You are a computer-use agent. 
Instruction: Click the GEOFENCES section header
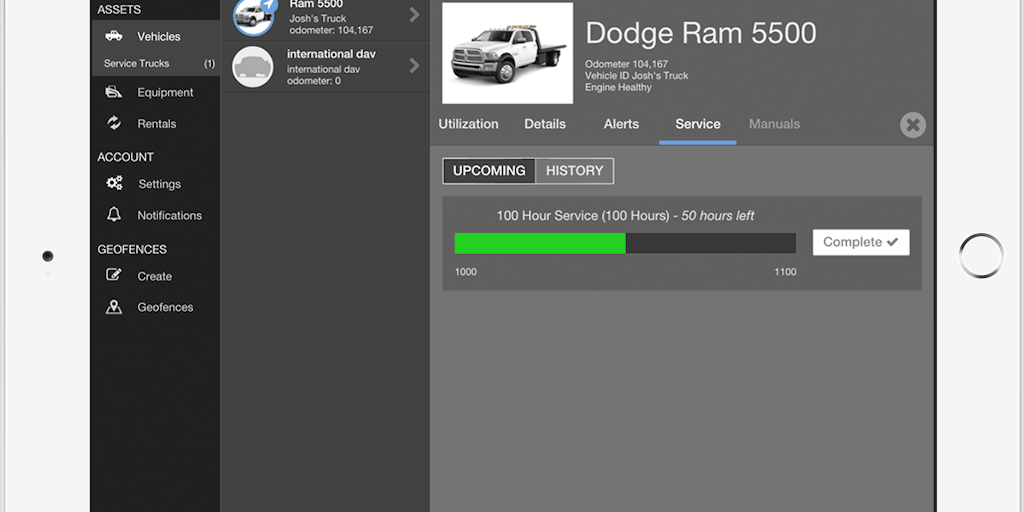coord(132,249)
